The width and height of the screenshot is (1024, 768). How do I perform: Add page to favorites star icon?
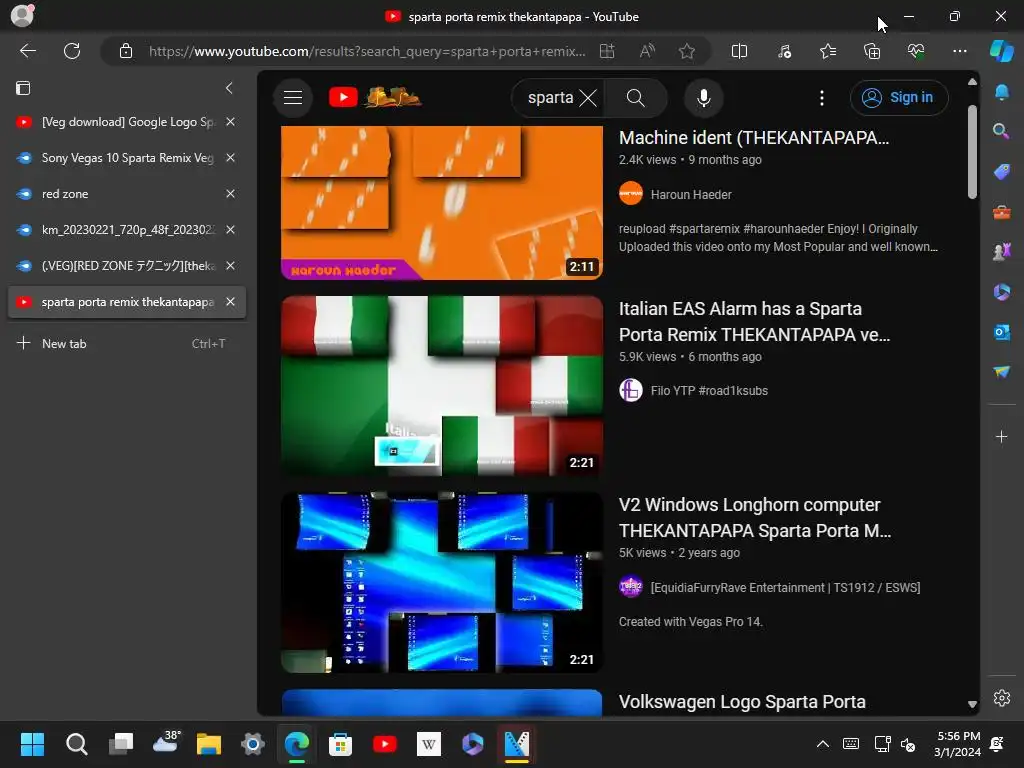(686, 51)
